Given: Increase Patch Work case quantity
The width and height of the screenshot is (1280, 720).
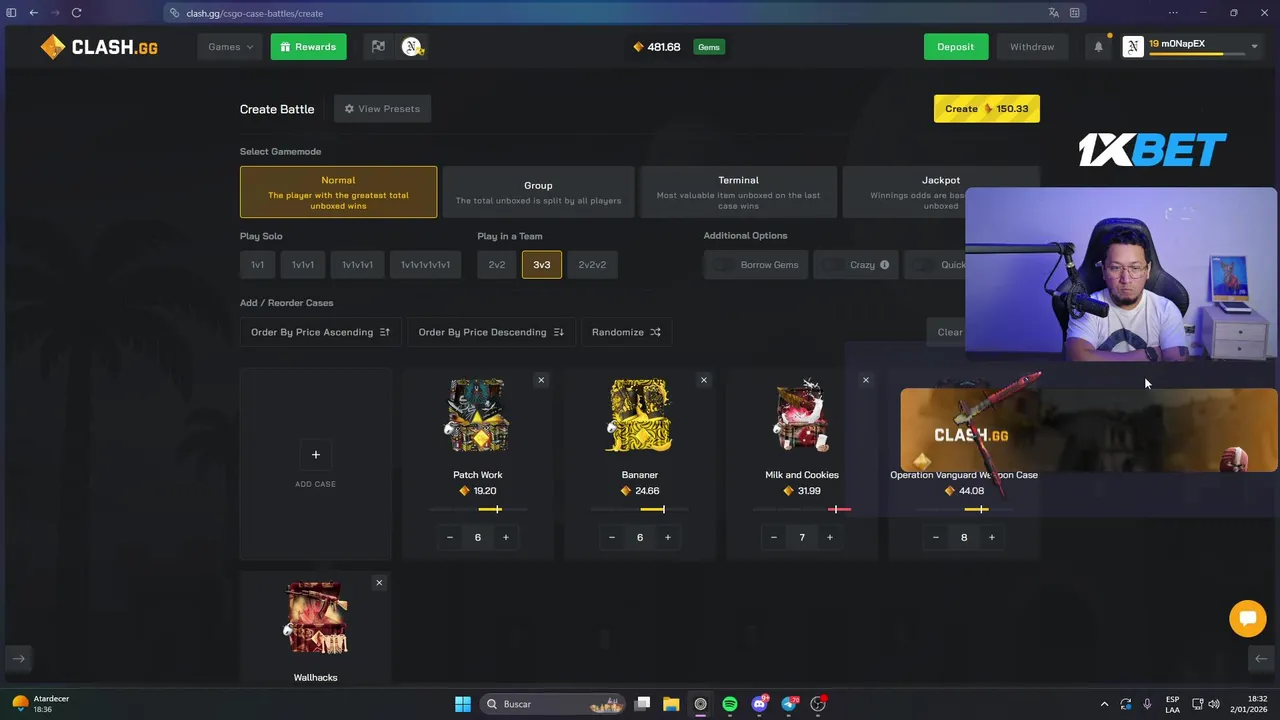Looking at the screenshot, I should coord(505,537).
